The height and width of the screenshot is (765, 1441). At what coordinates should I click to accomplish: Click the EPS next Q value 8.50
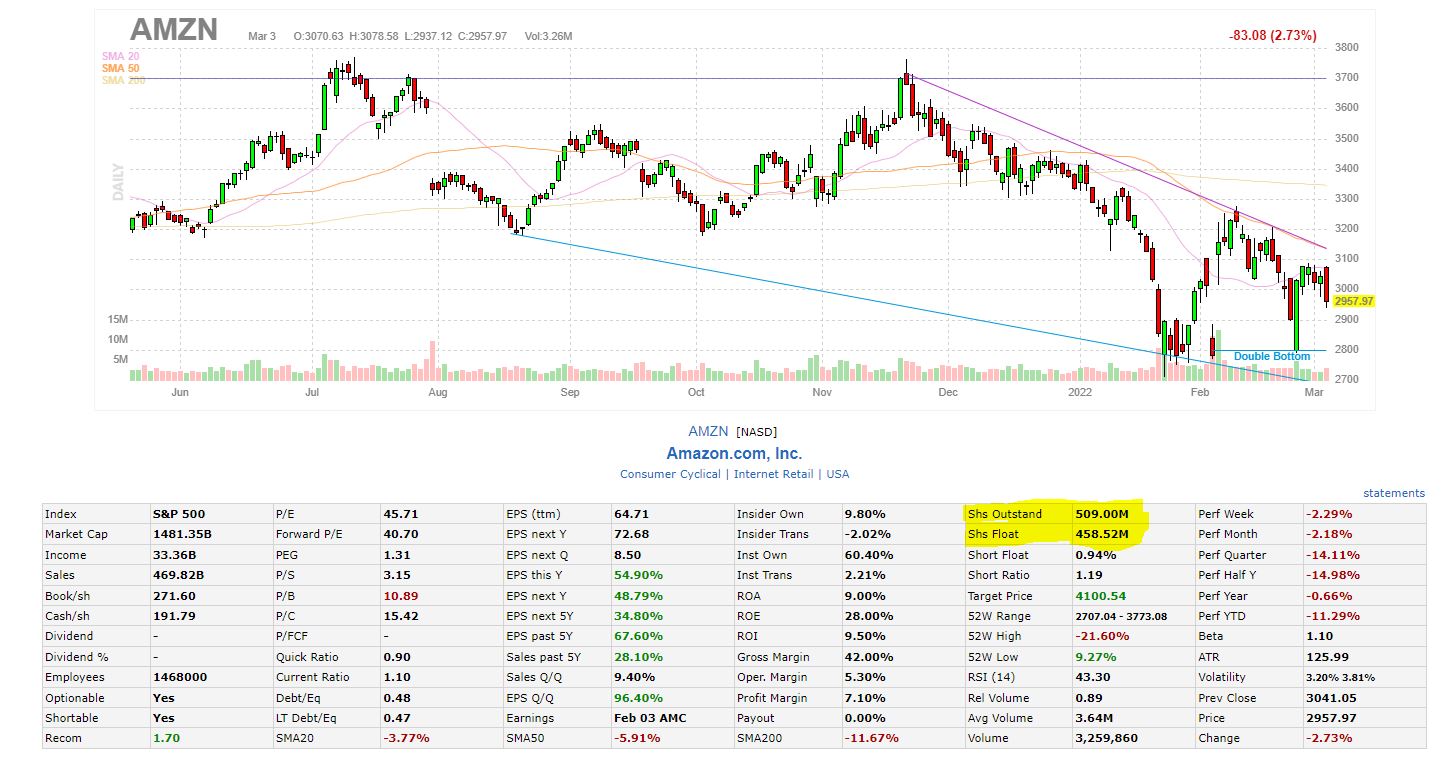point(627,555)
